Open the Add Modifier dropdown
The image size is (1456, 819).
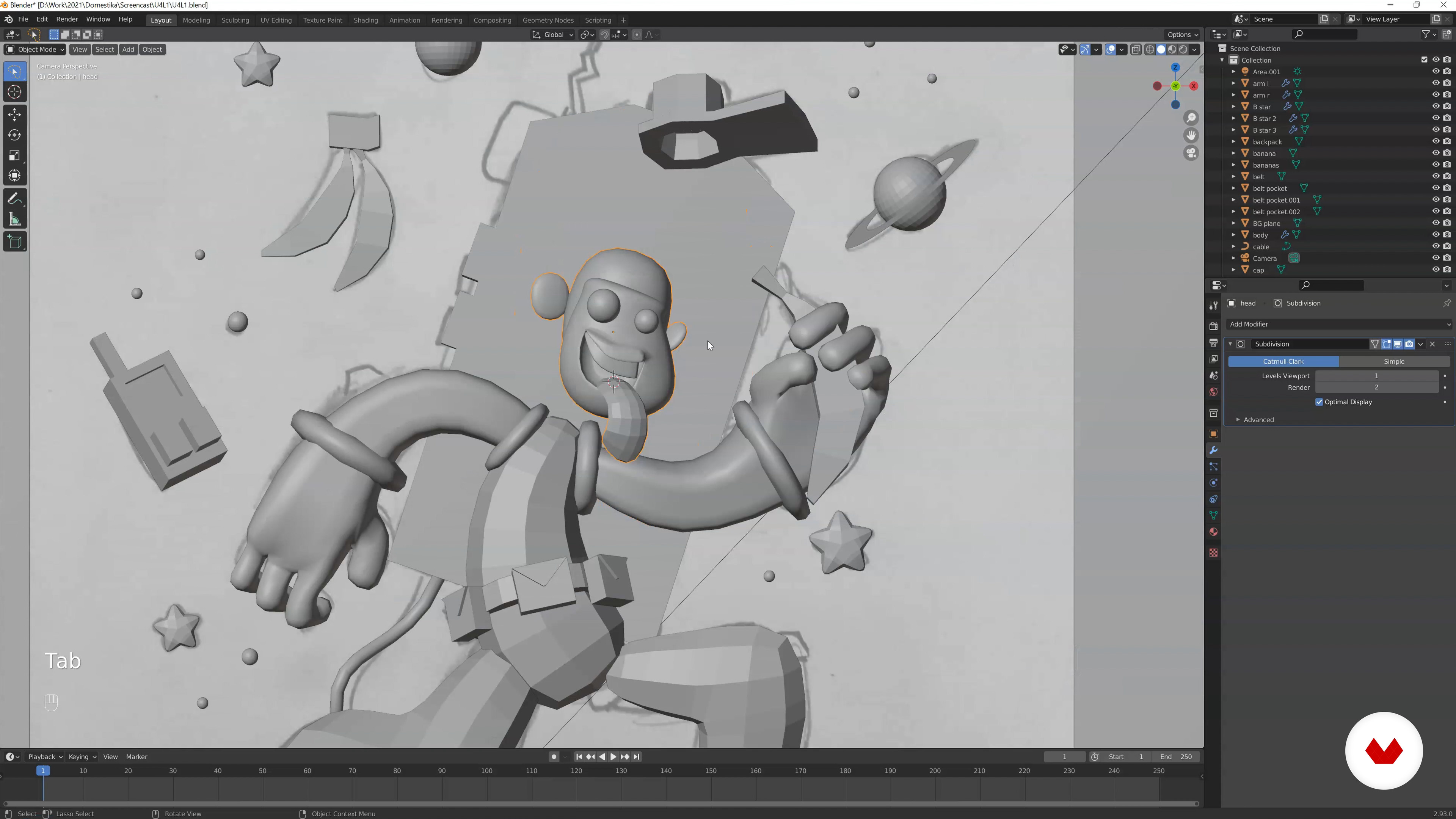(1340, 324)
